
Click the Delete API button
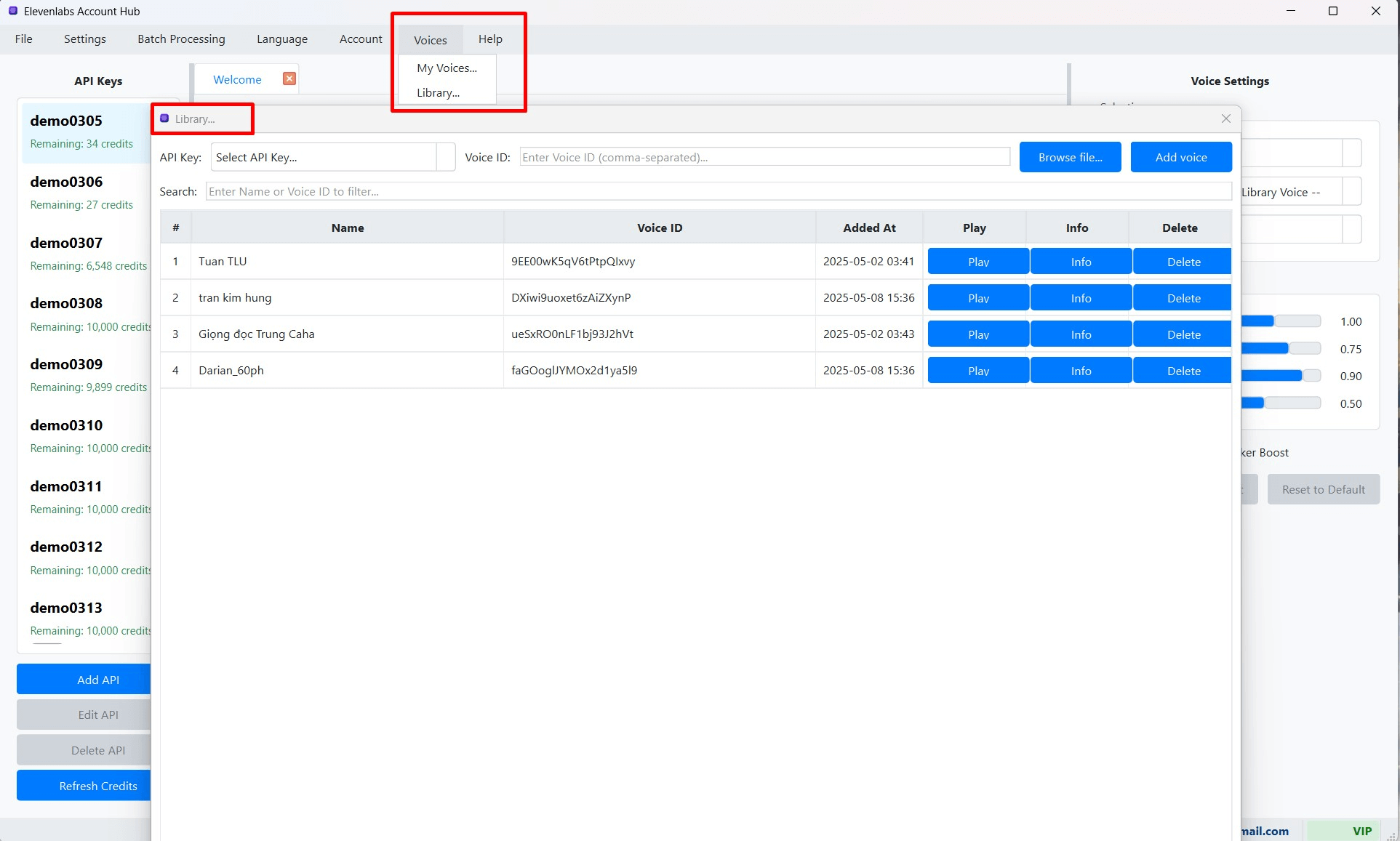[x=84, y=750]
